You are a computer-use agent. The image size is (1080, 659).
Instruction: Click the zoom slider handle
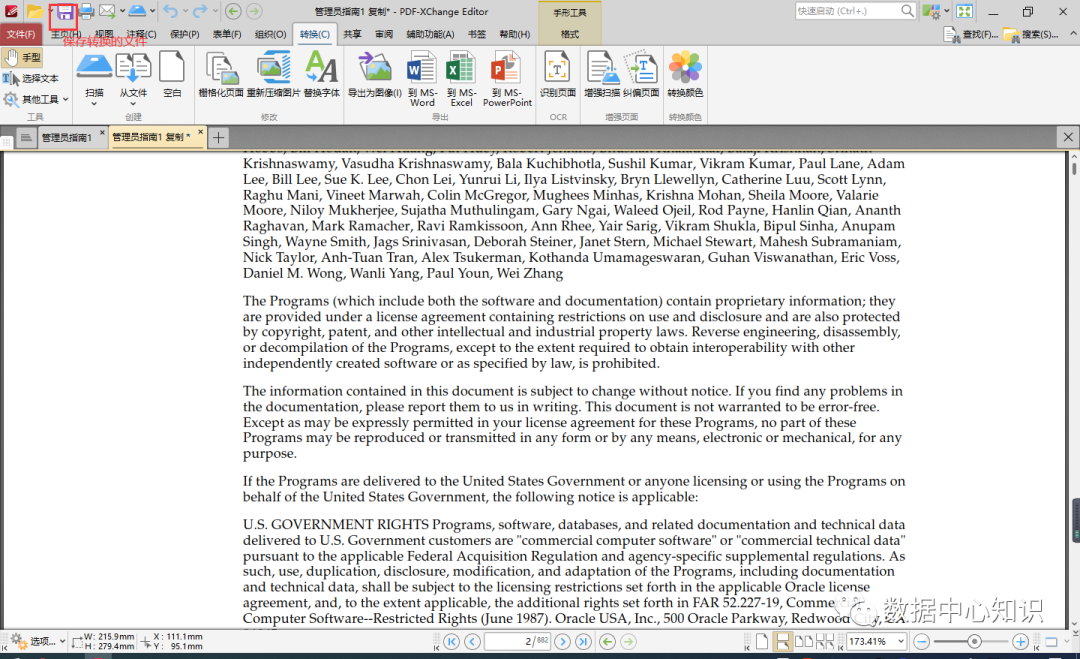pyautogui.click(x=974, y=642)
